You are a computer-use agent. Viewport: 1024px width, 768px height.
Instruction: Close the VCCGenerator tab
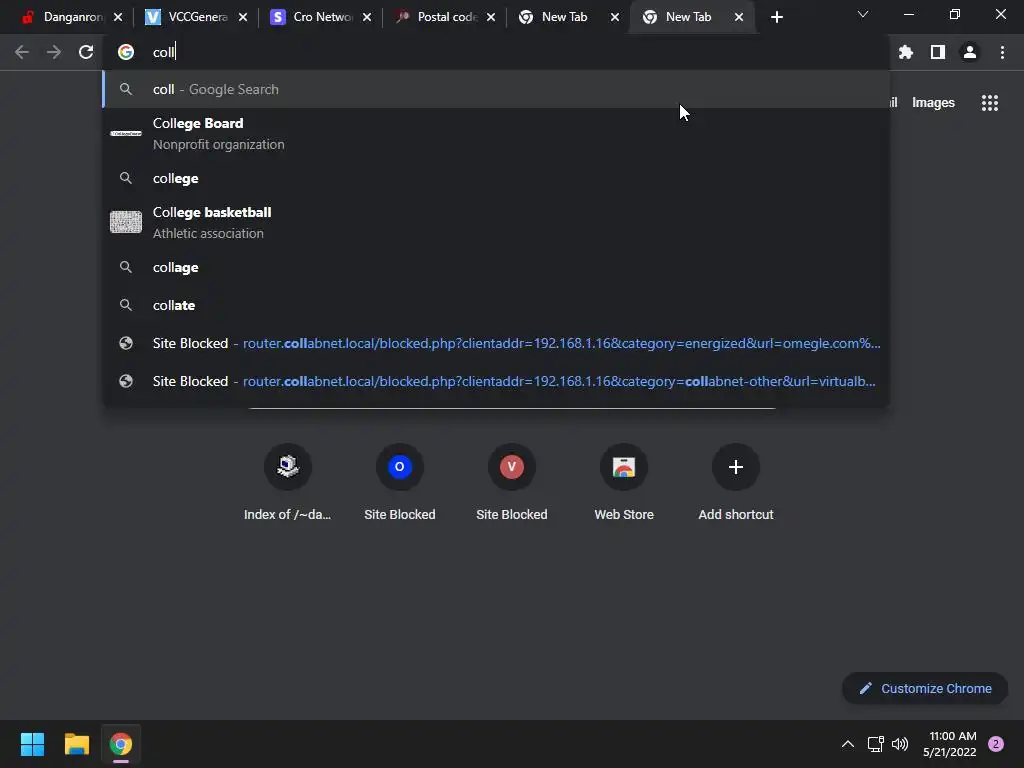click(243, 17)
